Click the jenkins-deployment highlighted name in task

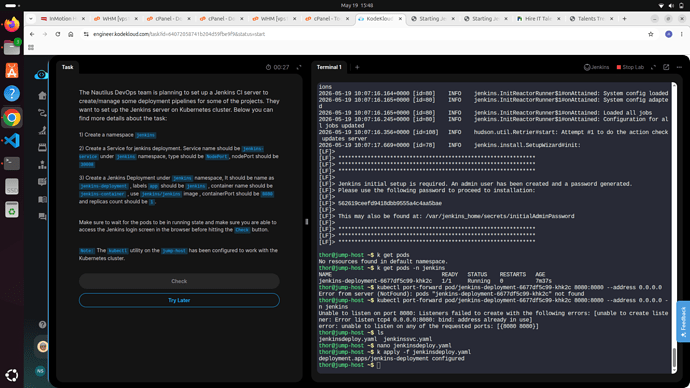(104, 186)
